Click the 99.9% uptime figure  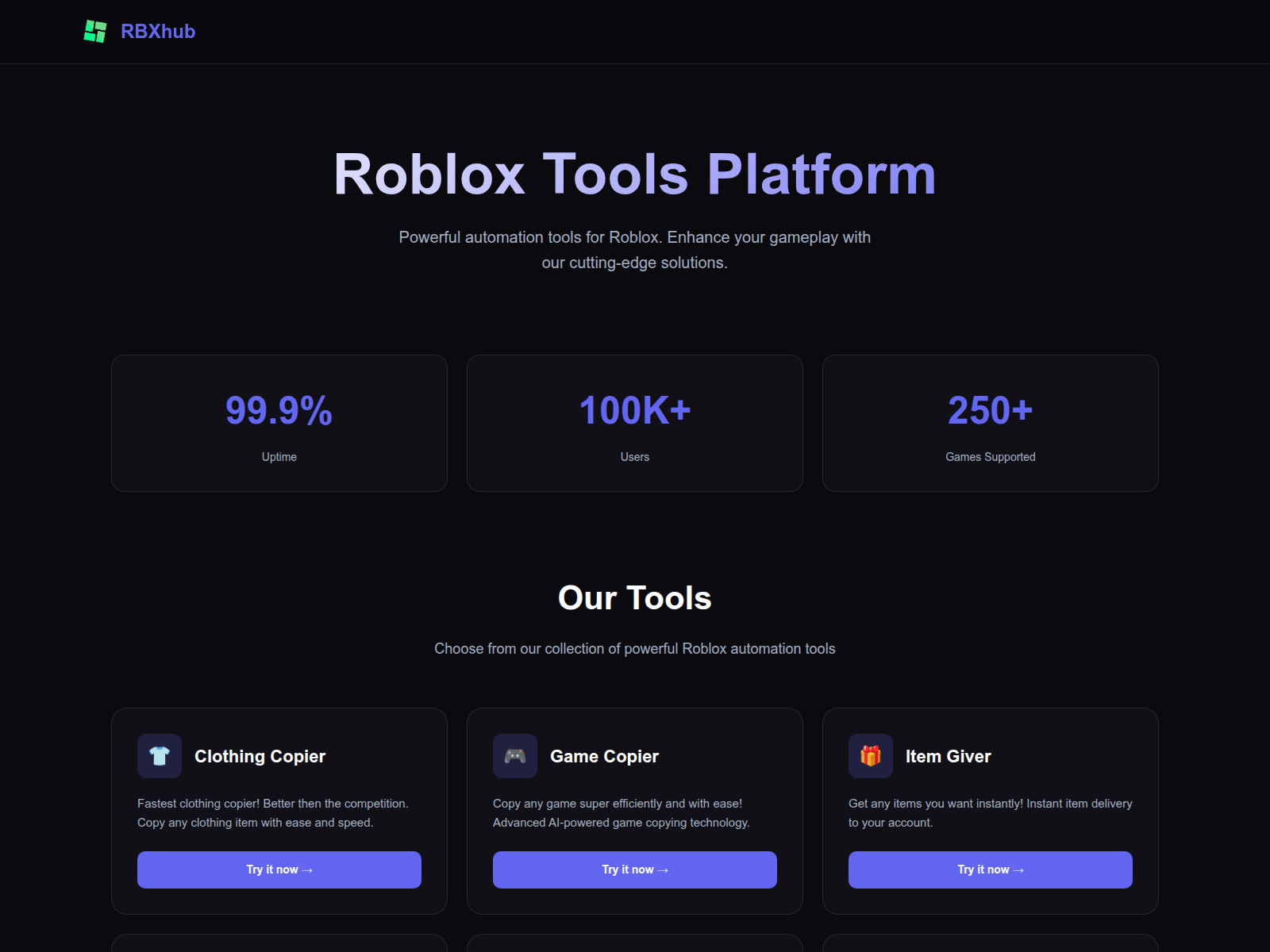tap(279, 411)
